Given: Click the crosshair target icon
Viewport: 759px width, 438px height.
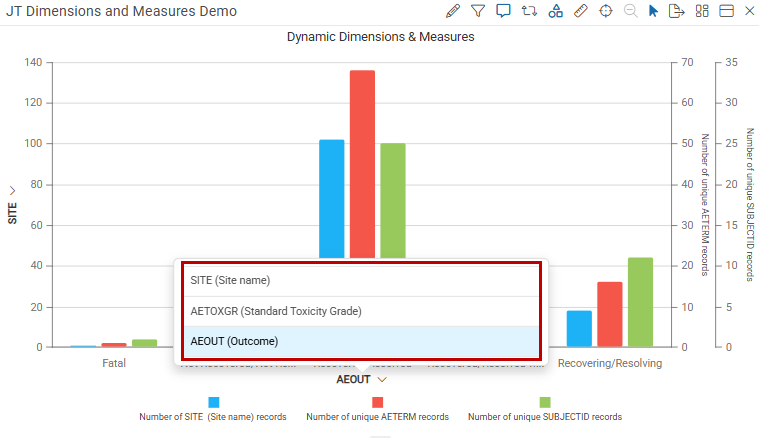Looking at the screenshot, I should click(606, 11).
